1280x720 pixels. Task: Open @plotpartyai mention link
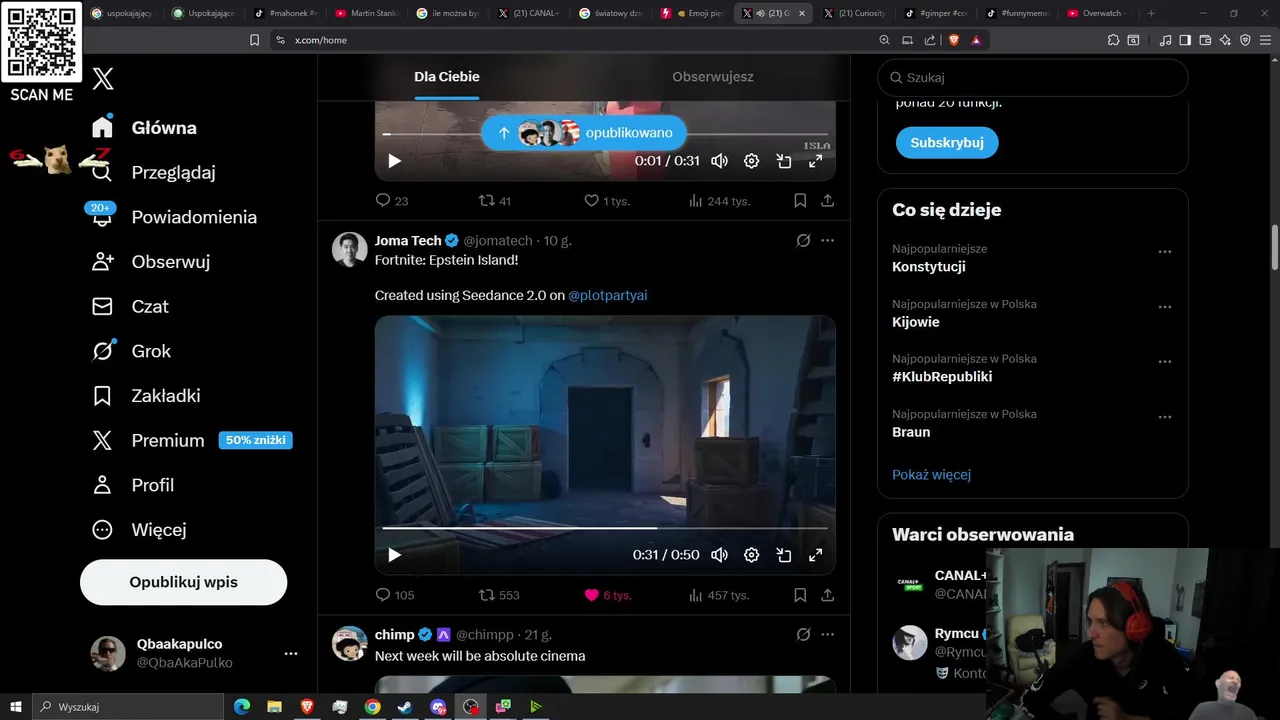(608, 295)
